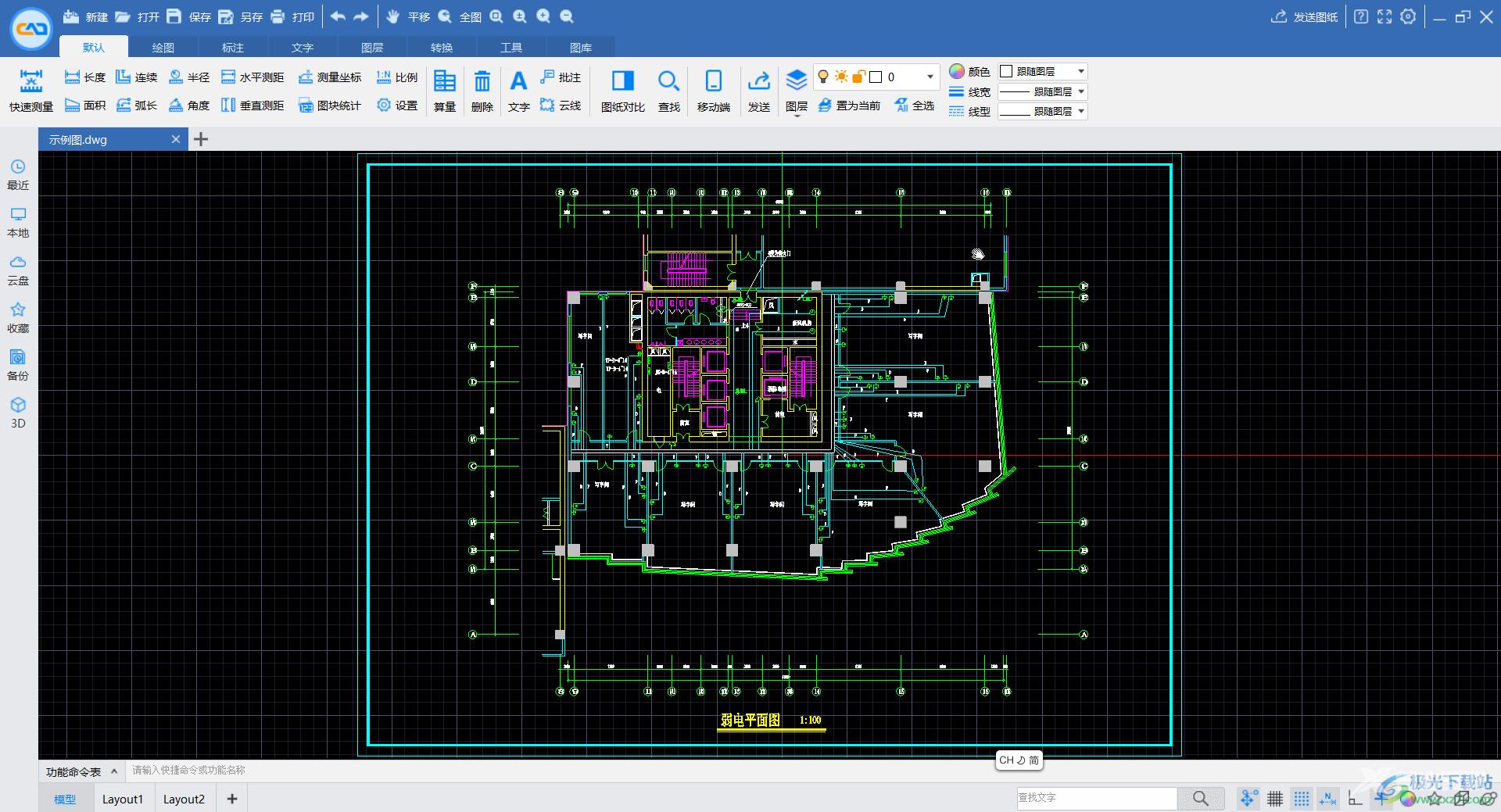Set the measurement 比例 scale
The image size is (1501, 812).
pyautogui.click(x=397, y=77)
